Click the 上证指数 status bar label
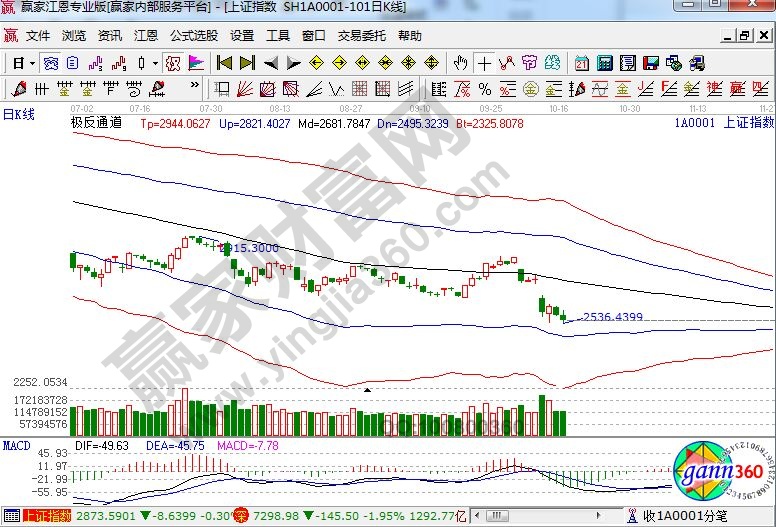The image size is (776, 527). [47, 516]
